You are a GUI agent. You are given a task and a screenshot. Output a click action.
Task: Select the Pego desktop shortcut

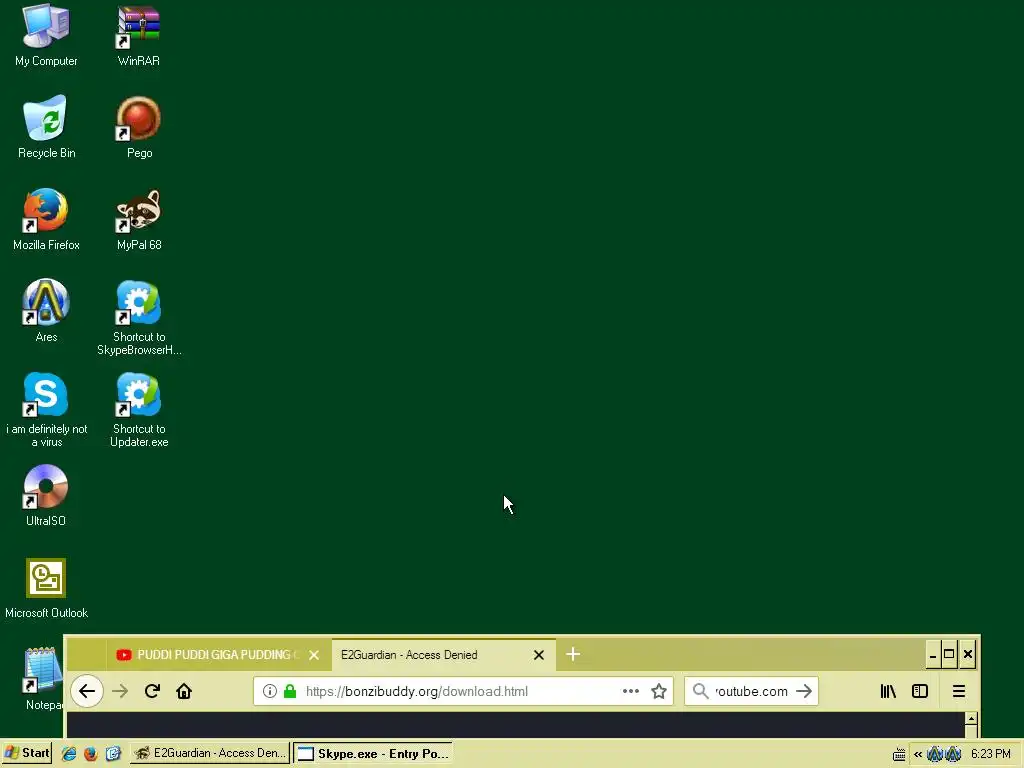point(138,127)
